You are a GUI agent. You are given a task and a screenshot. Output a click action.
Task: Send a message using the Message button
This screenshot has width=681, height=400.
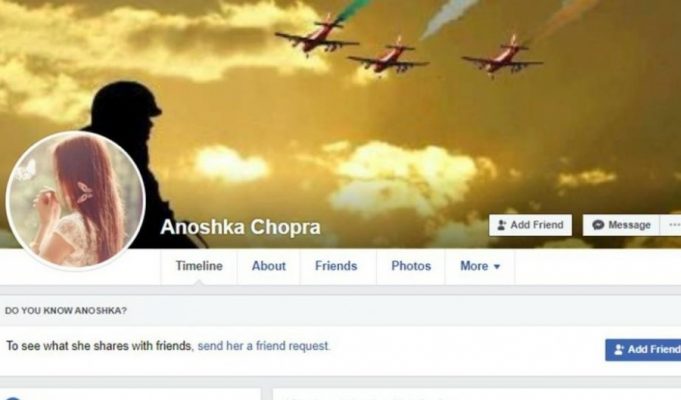point(621,225)
